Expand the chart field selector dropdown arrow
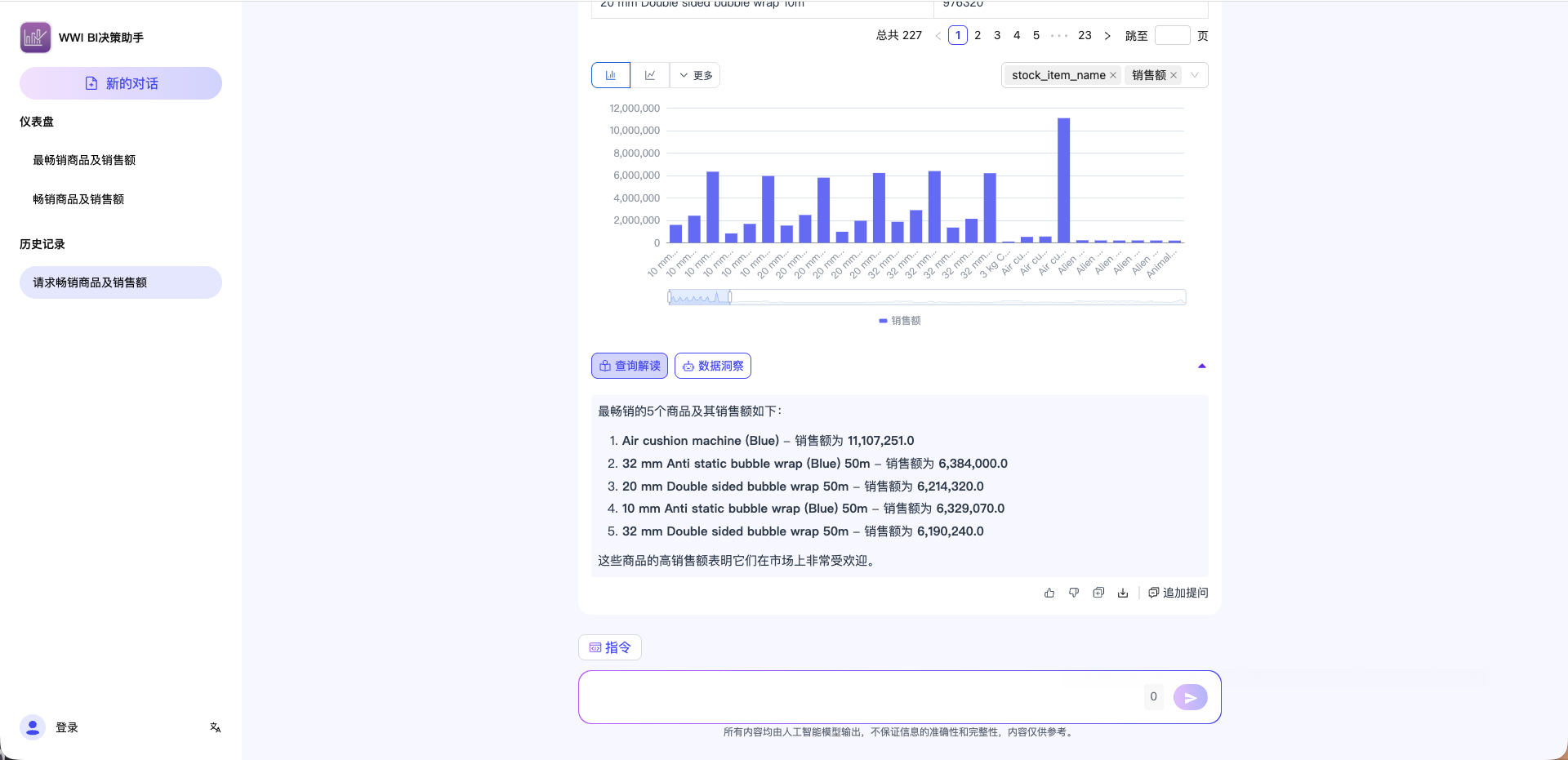Screen dimensions: 1568x760 click(1195, 75)
